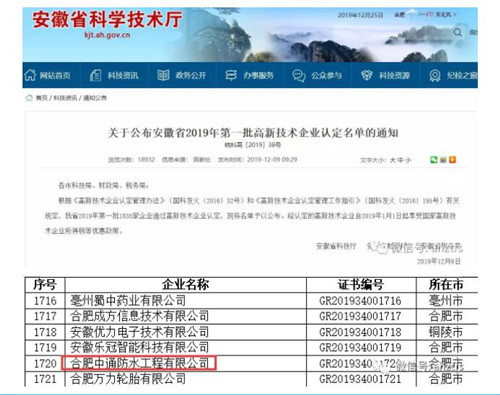Click the home icon beside 网站首页

[30, 75]
